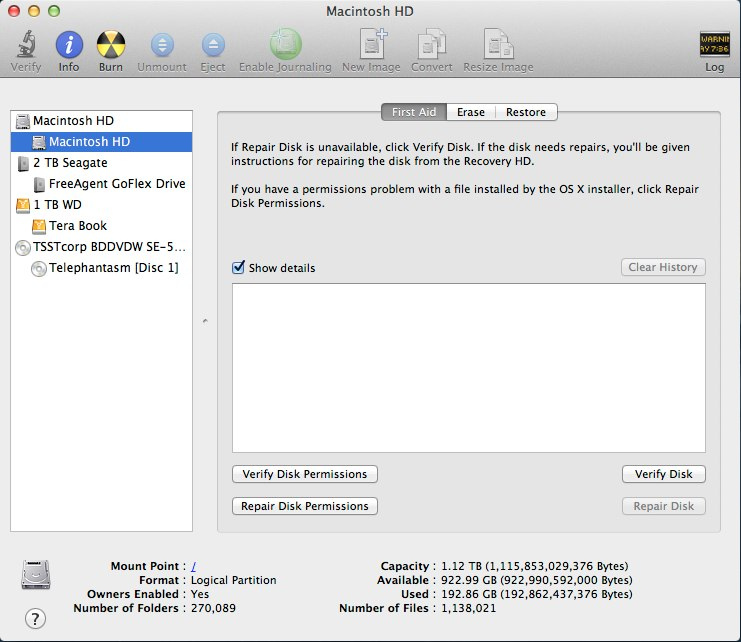Click the Verify microscope icon in toolbar
The width and height of the screenshot is (741, 642).
pos(26,44)
